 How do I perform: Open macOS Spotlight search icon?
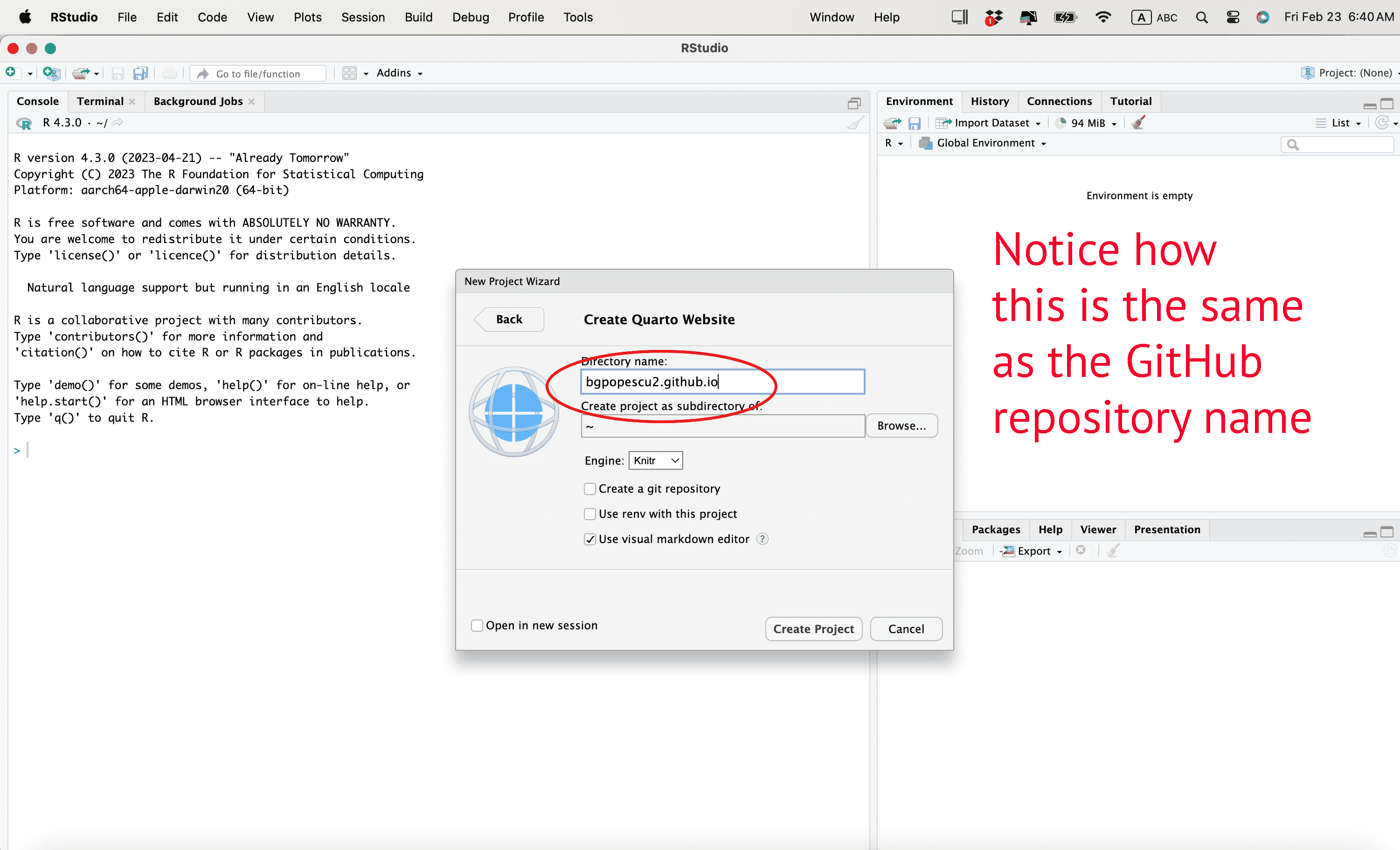(x=1202, y=17)
